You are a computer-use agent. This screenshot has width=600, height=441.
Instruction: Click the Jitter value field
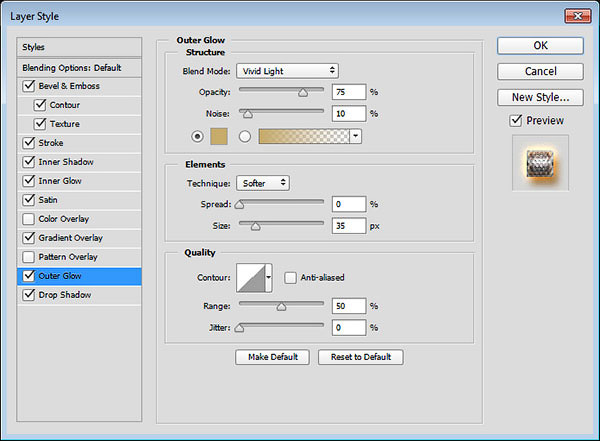(x=349, y=328)
